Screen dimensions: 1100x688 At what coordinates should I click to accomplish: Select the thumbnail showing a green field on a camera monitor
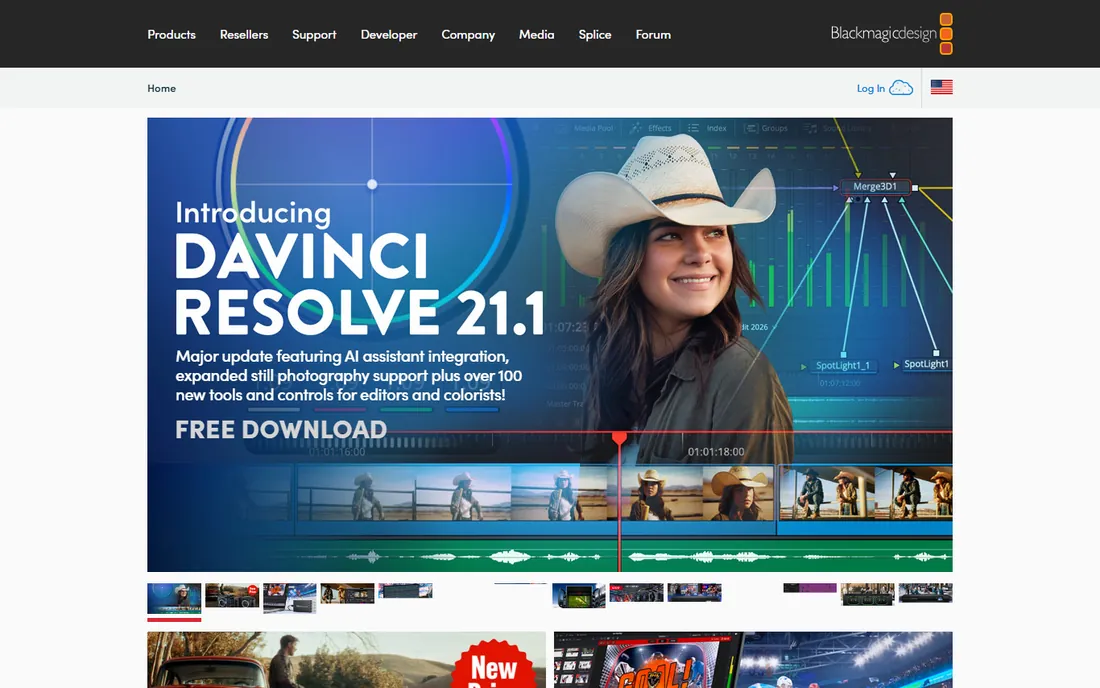[579, 595]
